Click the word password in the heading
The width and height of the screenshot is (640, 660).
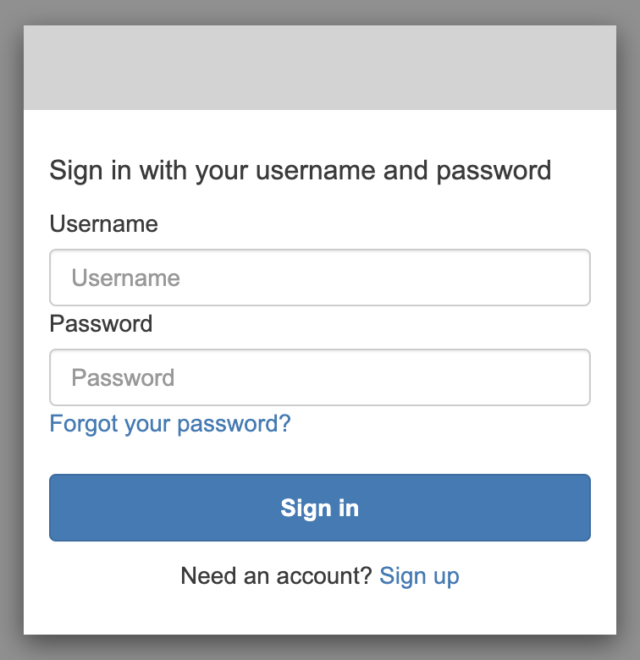click(493, 172)
